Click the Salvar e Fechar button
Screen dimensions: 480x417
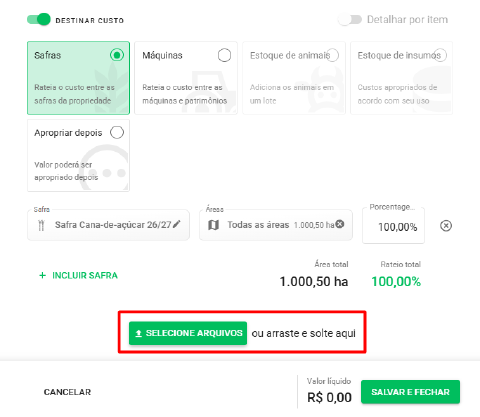pos(410,392)
